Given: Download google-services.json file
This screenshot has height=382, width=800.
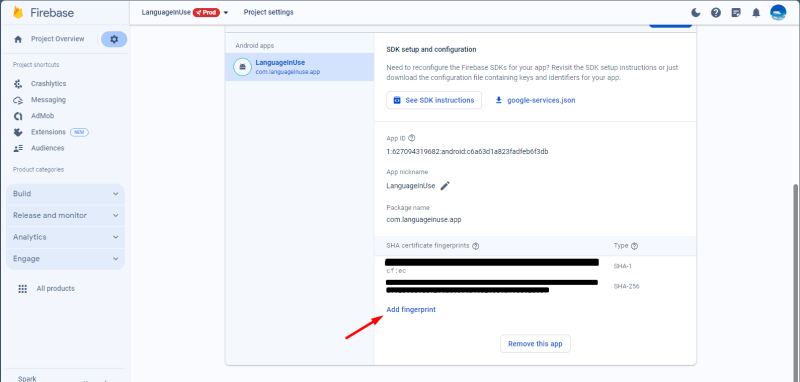Looking at the screenshot, I should tap(535, 100).
